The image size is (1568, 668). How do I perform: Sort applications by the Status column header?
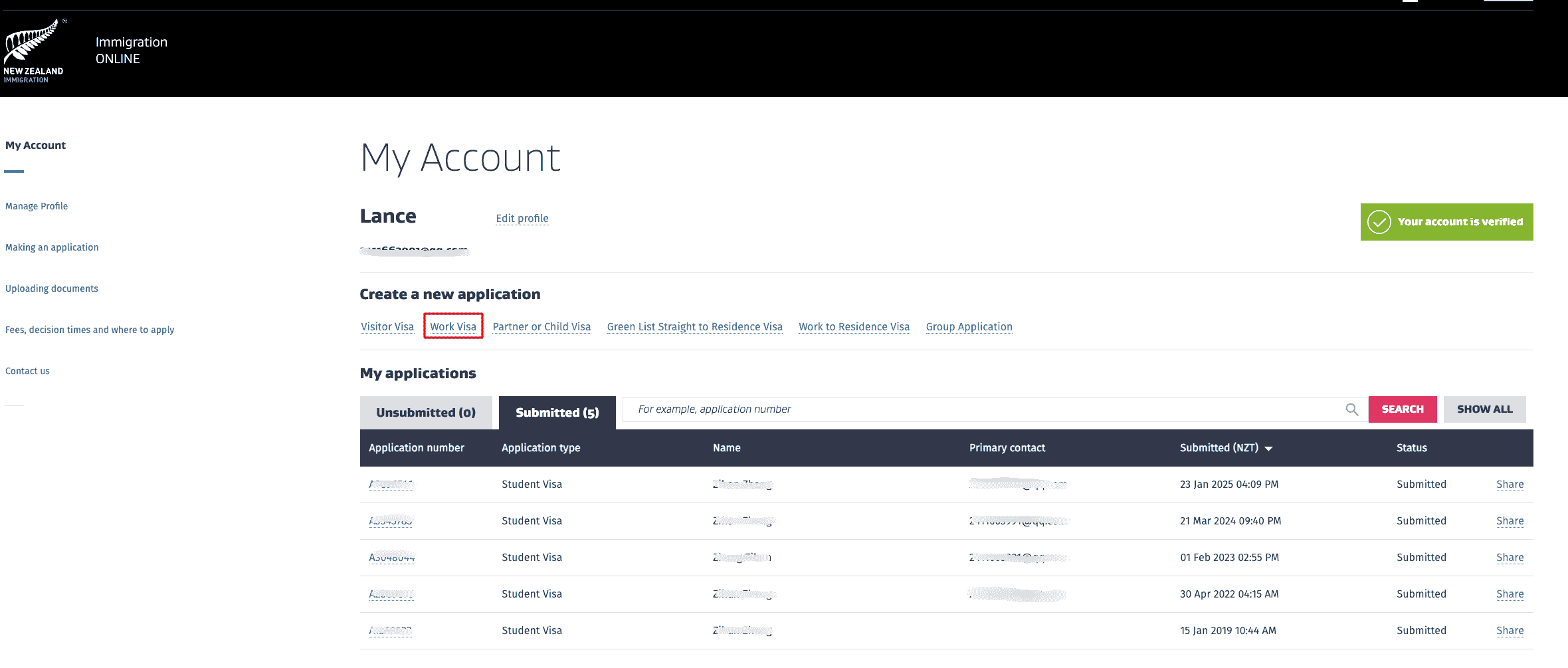pos(1411,448)
